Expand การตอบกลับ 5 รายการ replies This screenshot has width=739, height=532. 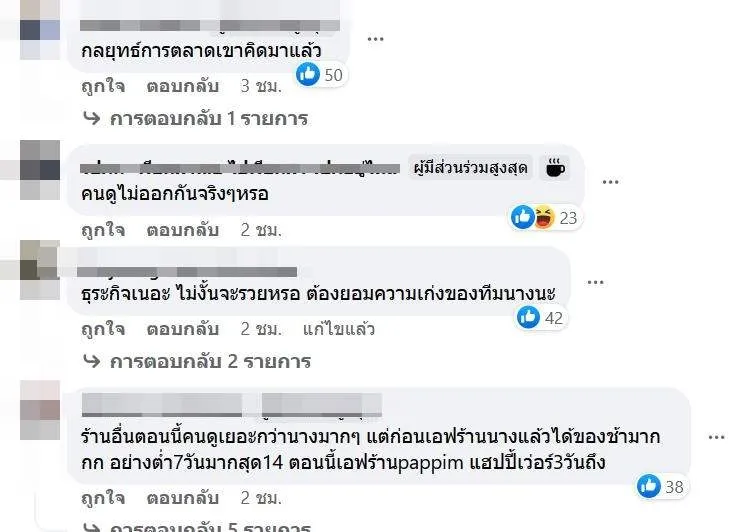[x=197, y=526]
